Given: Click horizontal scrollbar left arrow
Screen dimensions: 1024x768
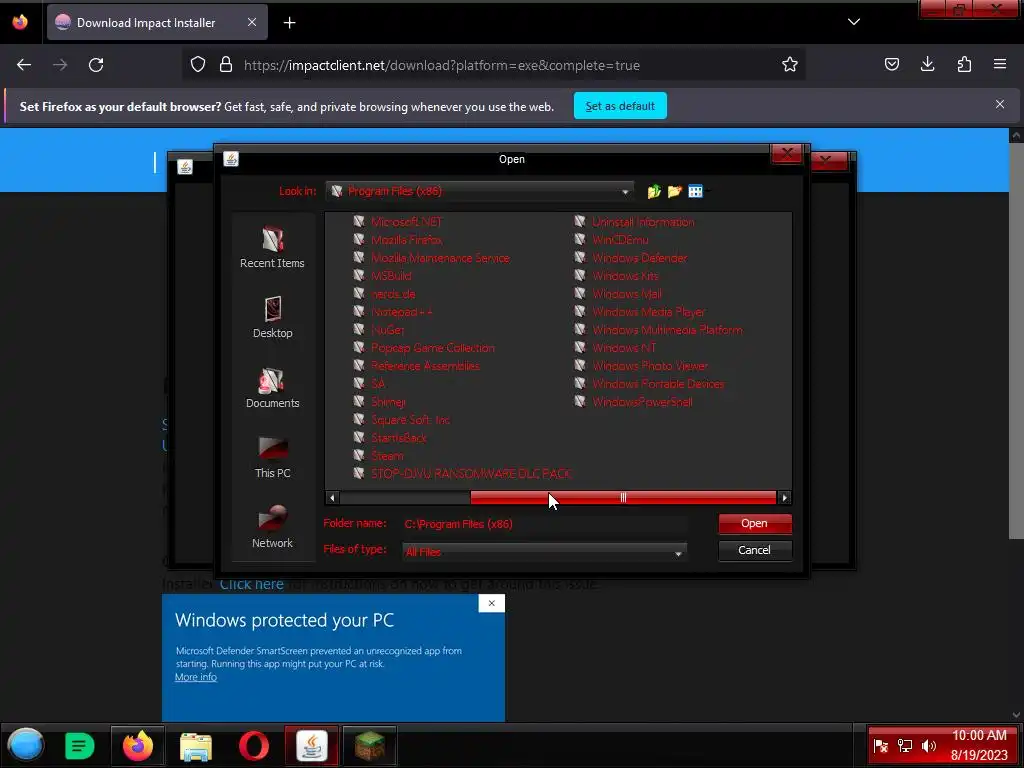Looking at the screenshot, I should tap(332, 498).
